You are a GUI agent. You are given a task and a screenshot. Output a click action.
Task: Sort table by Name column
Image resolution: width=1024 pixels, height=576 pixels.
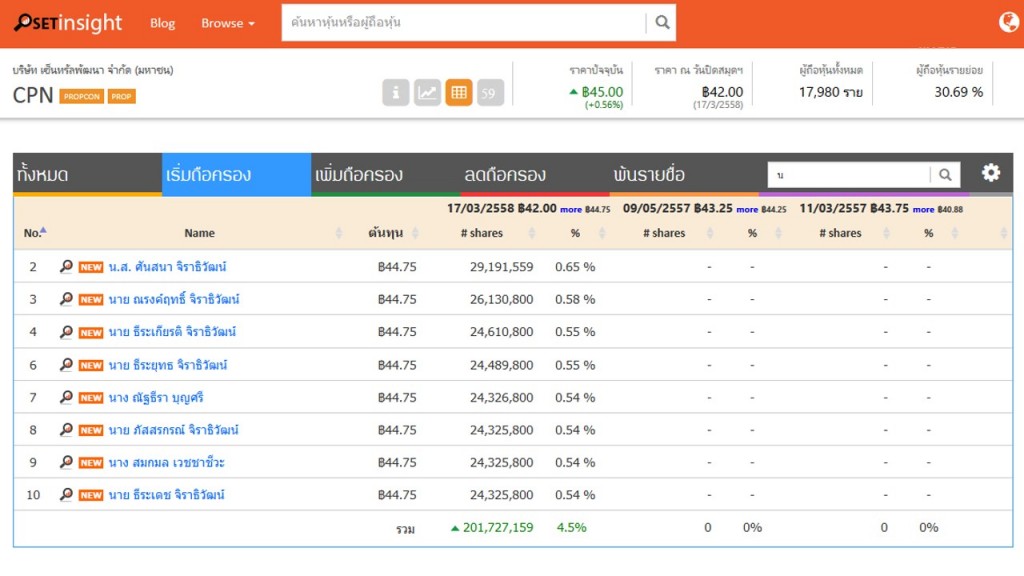tap(199, 232)
